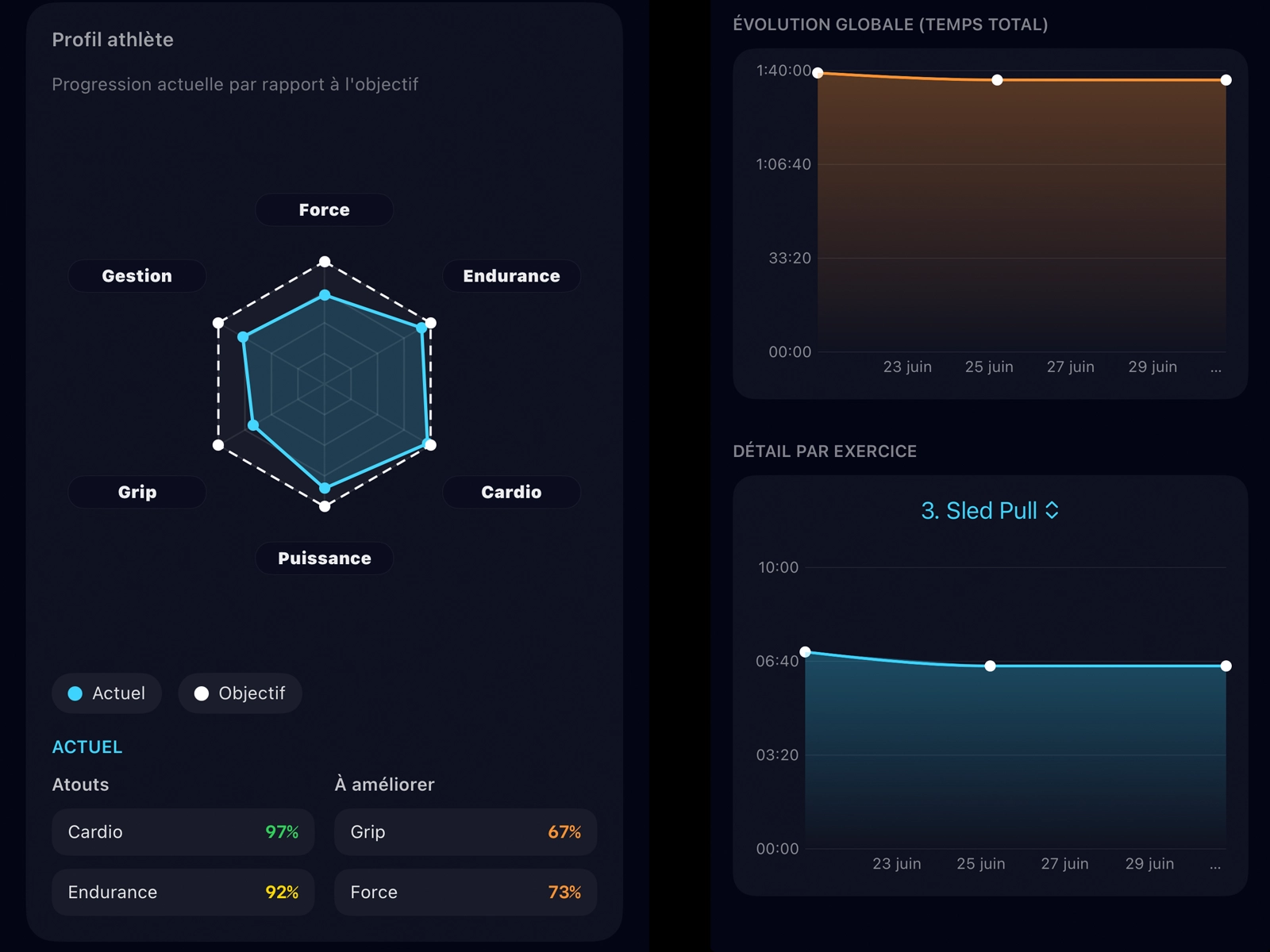This screenshot has width=1270, height=952.
Task: Click '27 juin' on the global evolution chart
Action: [x=1071, y=367]
